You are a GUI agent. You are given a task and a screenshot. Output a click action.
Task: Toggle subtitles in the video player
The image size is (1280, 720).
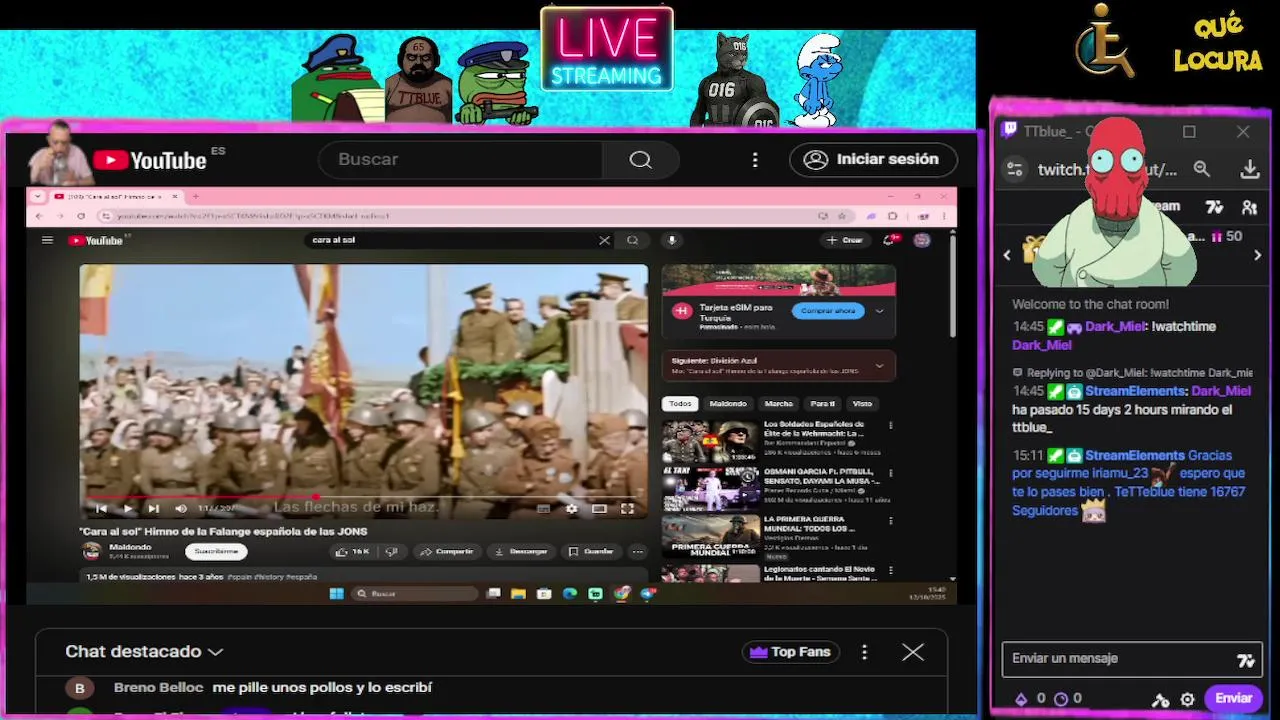point(543,509)
